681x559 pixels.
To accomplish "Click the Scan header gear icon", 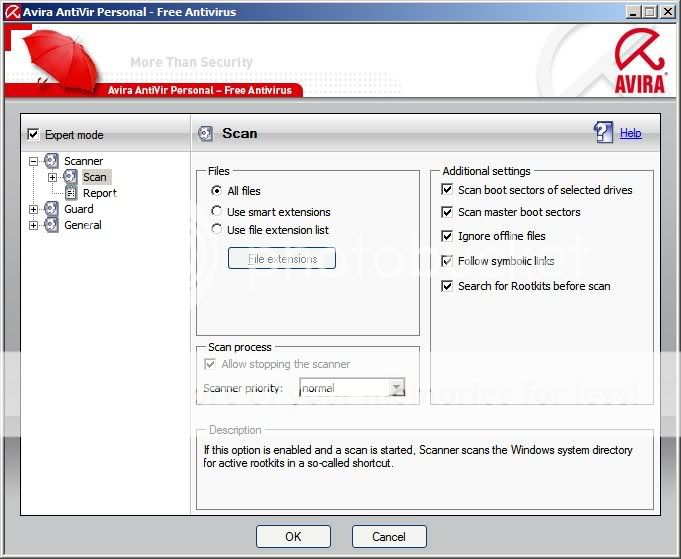I will 205,133.
